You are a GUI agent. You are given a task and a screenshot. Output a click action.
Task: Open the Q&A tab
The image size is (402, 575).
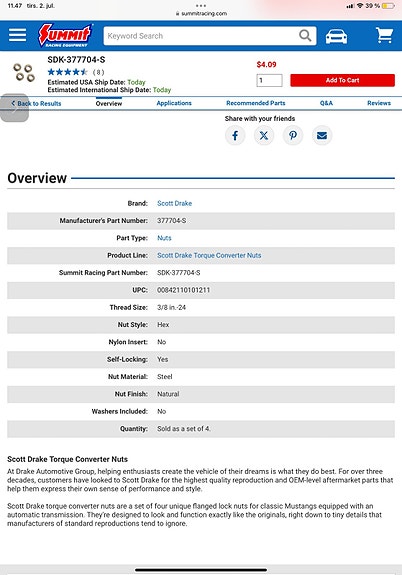pos(326,103)
